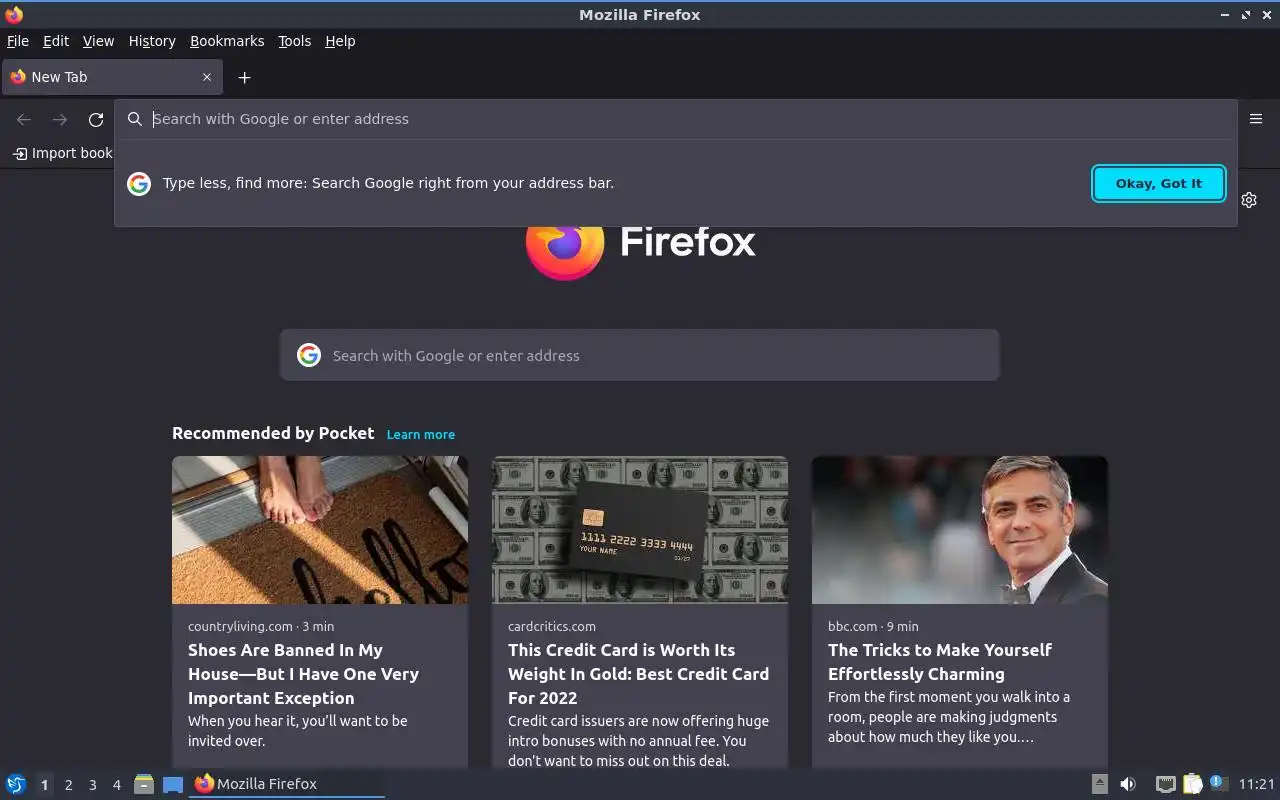Open a new tab with plus icon
The height and width of the screenshot is (800, 1280).
pyautogui.click(x=244, y=77)
